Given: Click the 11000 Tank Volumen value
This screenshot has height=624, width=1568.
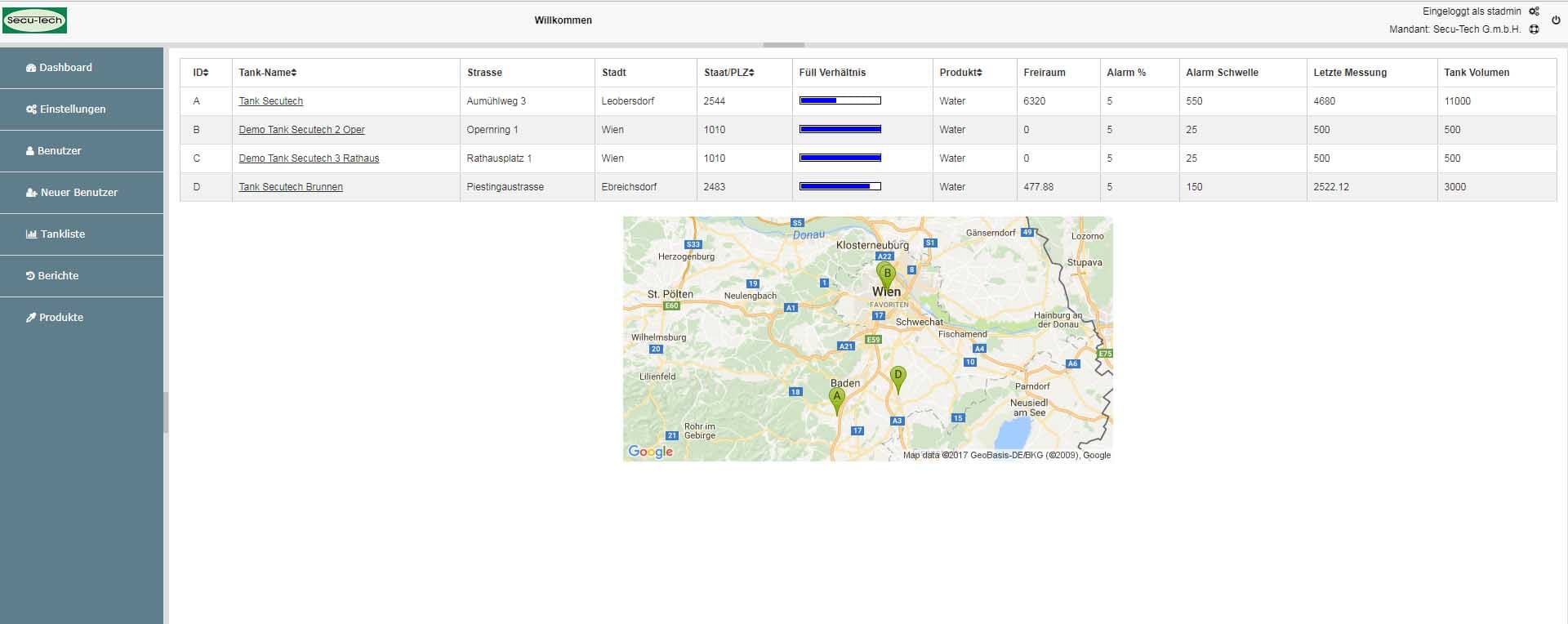Looking at the screenshot, I should pos(1457,101).
